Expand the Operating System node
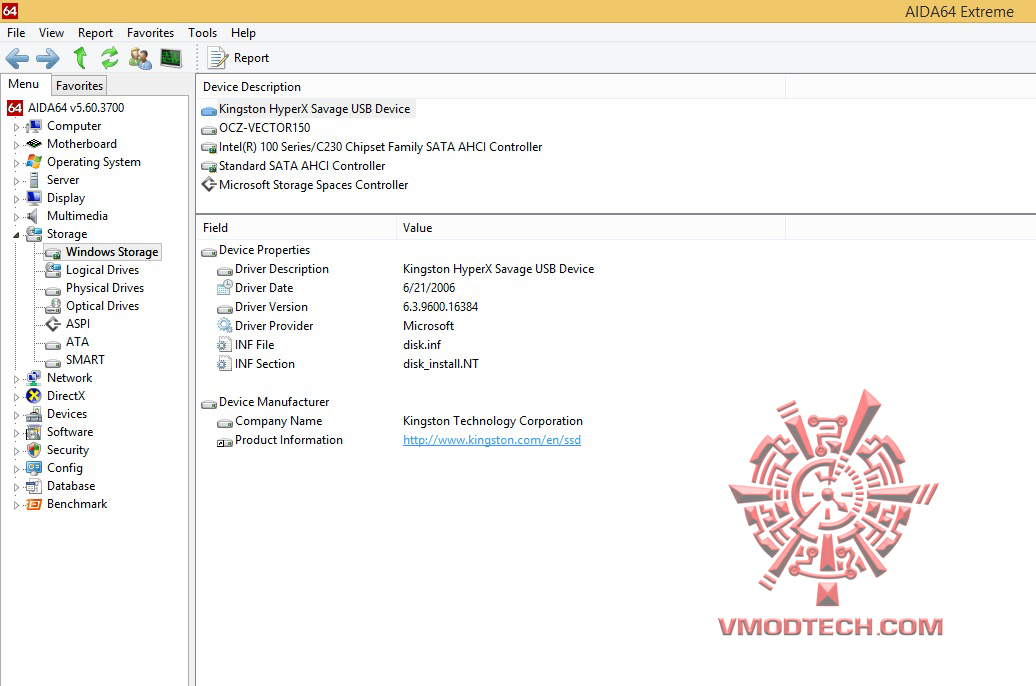 (x=17, y=163)
